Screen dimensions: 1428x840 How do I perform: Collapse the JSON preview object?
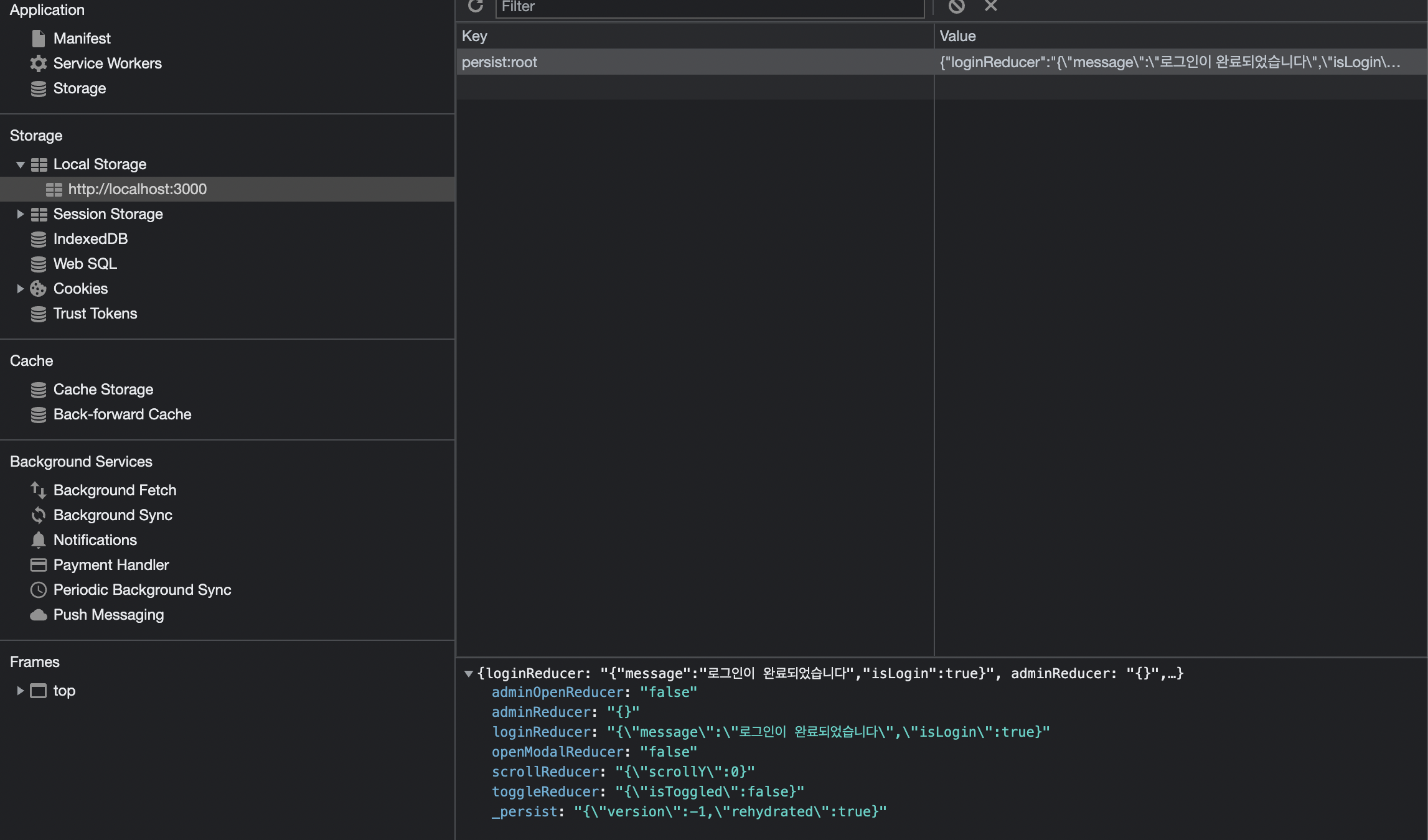pos(468,674)
